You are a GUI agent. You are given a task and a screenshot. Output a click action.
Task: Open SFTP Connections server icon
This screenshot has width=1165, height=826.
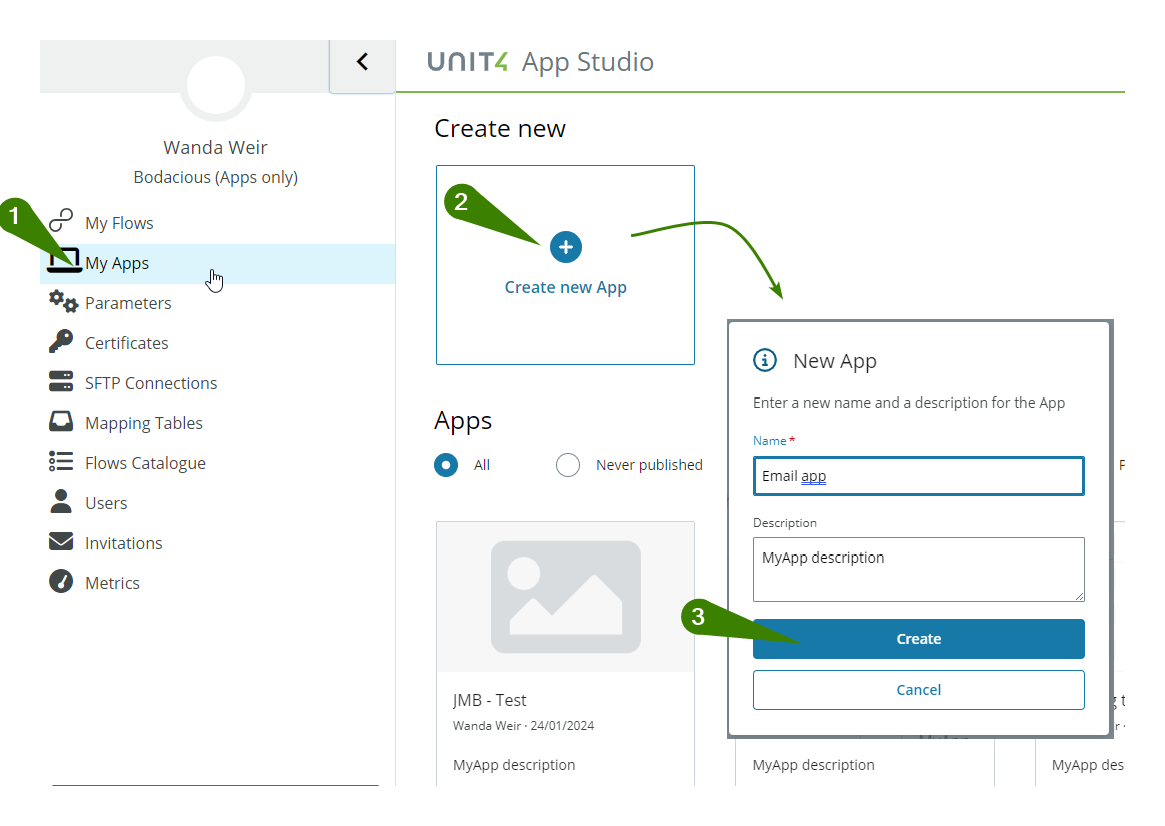click(62, 382)
